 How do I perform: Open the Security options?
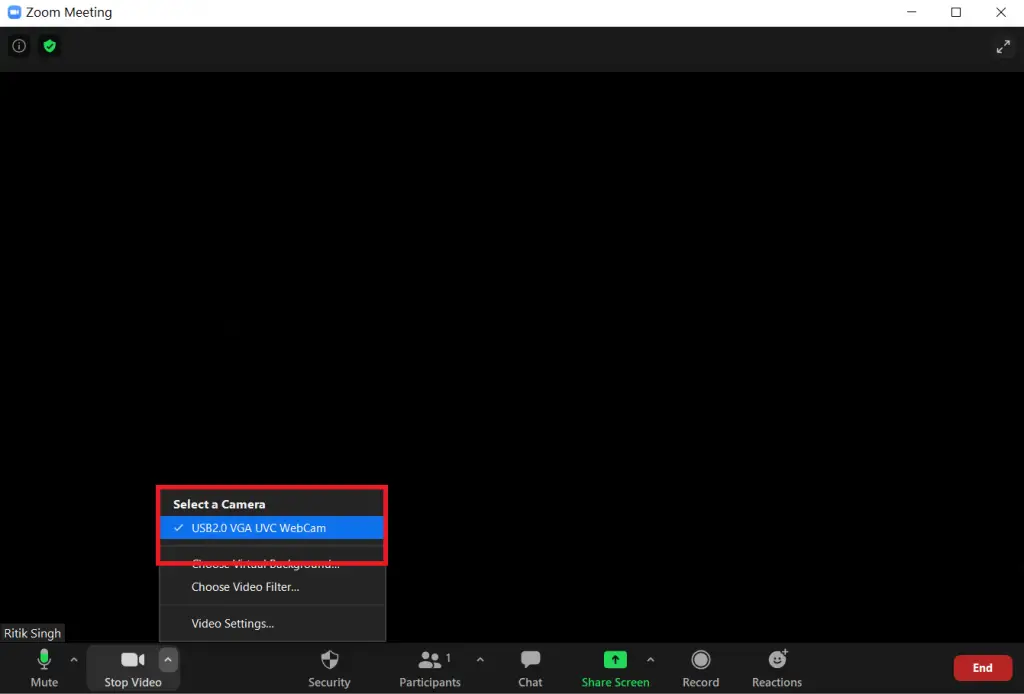pyautogui.click(x=329, y=668)
